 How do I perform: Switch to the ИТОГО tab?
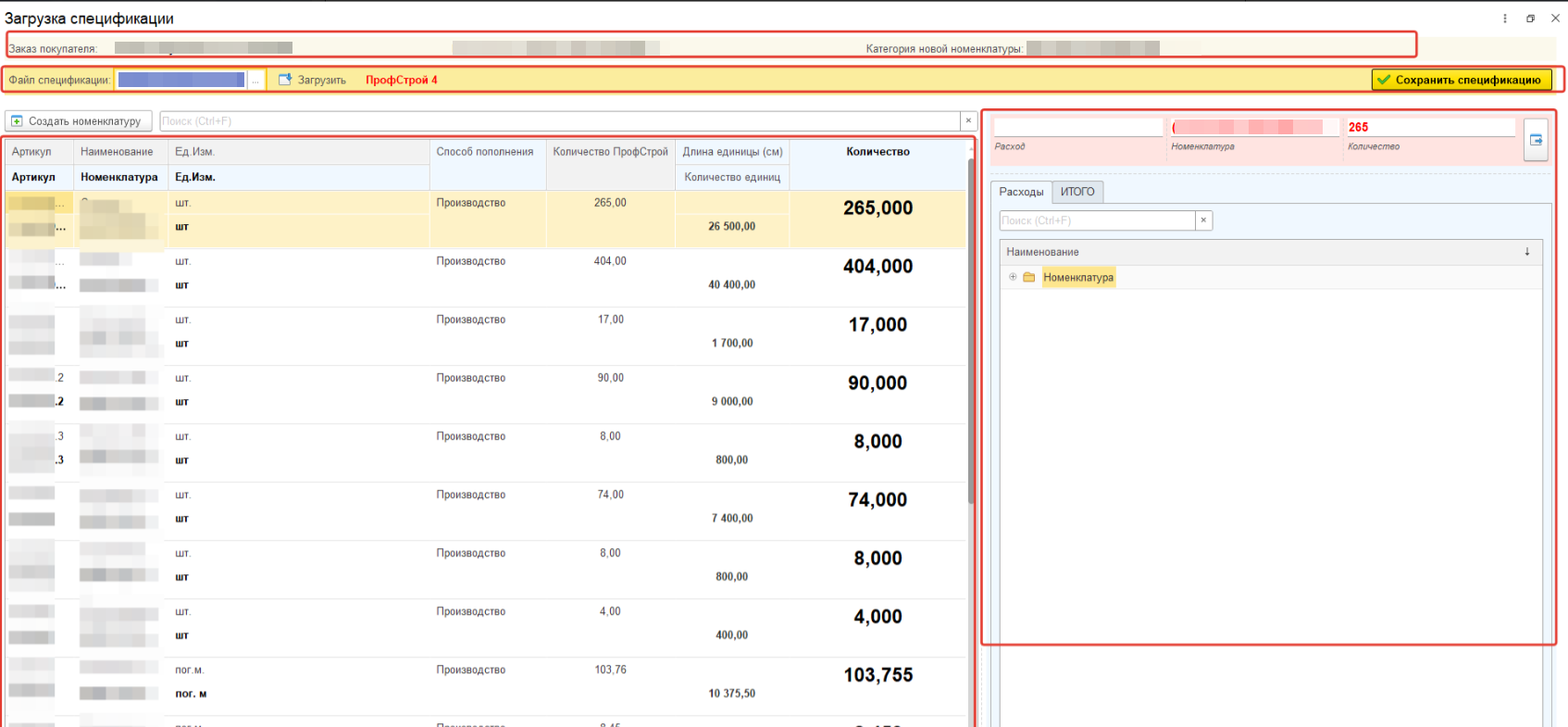click(1077, 192)
